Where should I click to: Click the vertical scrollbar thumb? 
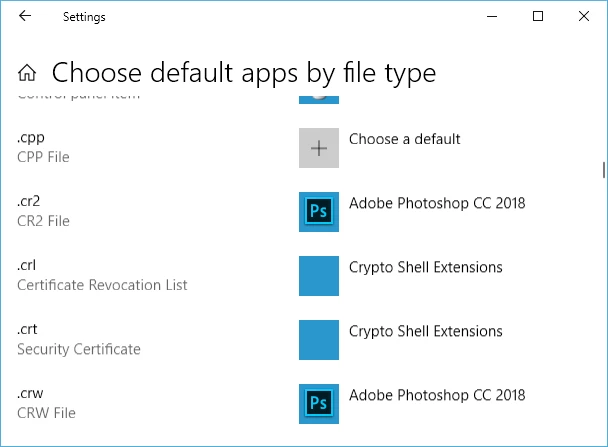[x=604, y=170]
